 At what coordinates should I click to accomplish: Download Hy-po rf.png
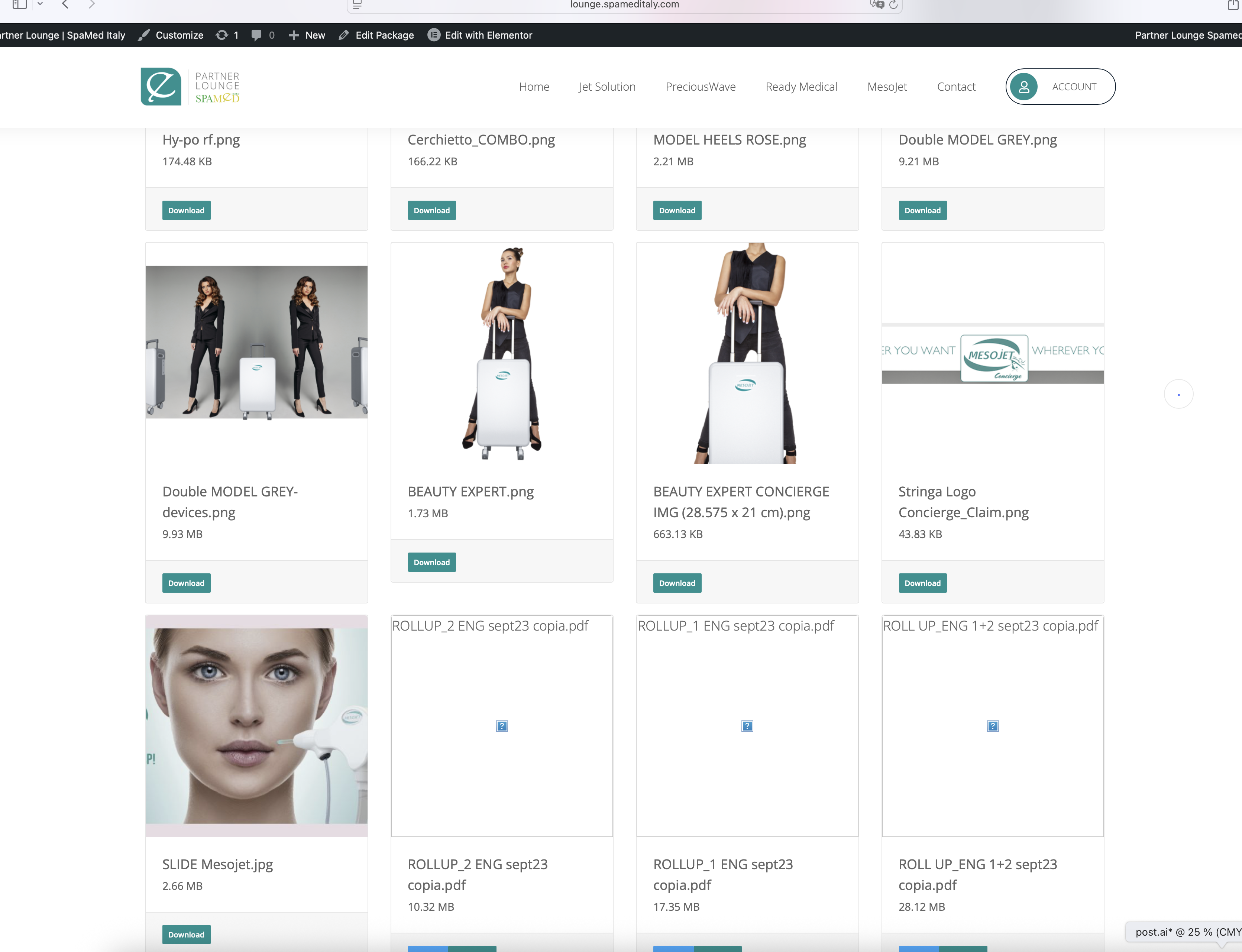pos(187,210)
